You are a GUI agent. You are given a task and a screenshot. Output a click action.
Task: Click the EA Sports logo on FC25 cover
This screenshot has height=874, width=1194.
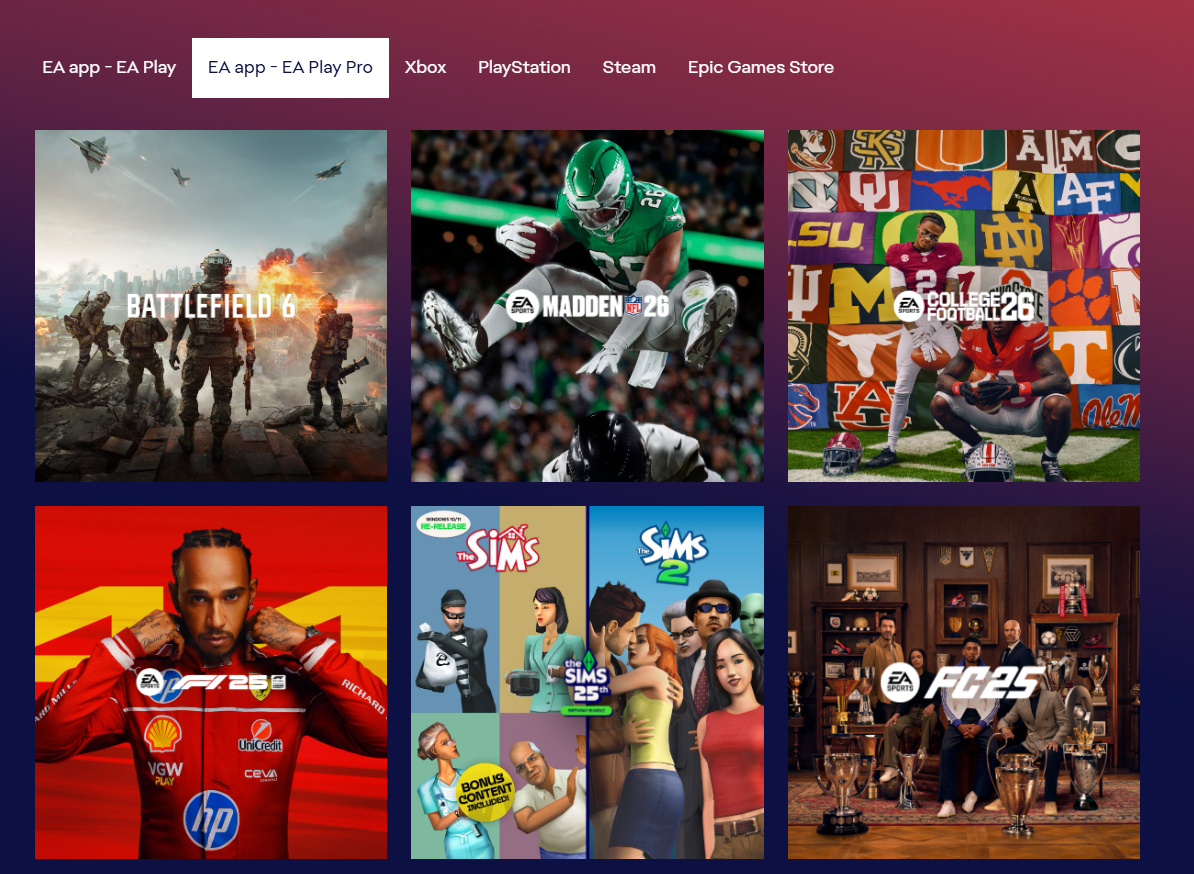[899, 682]
